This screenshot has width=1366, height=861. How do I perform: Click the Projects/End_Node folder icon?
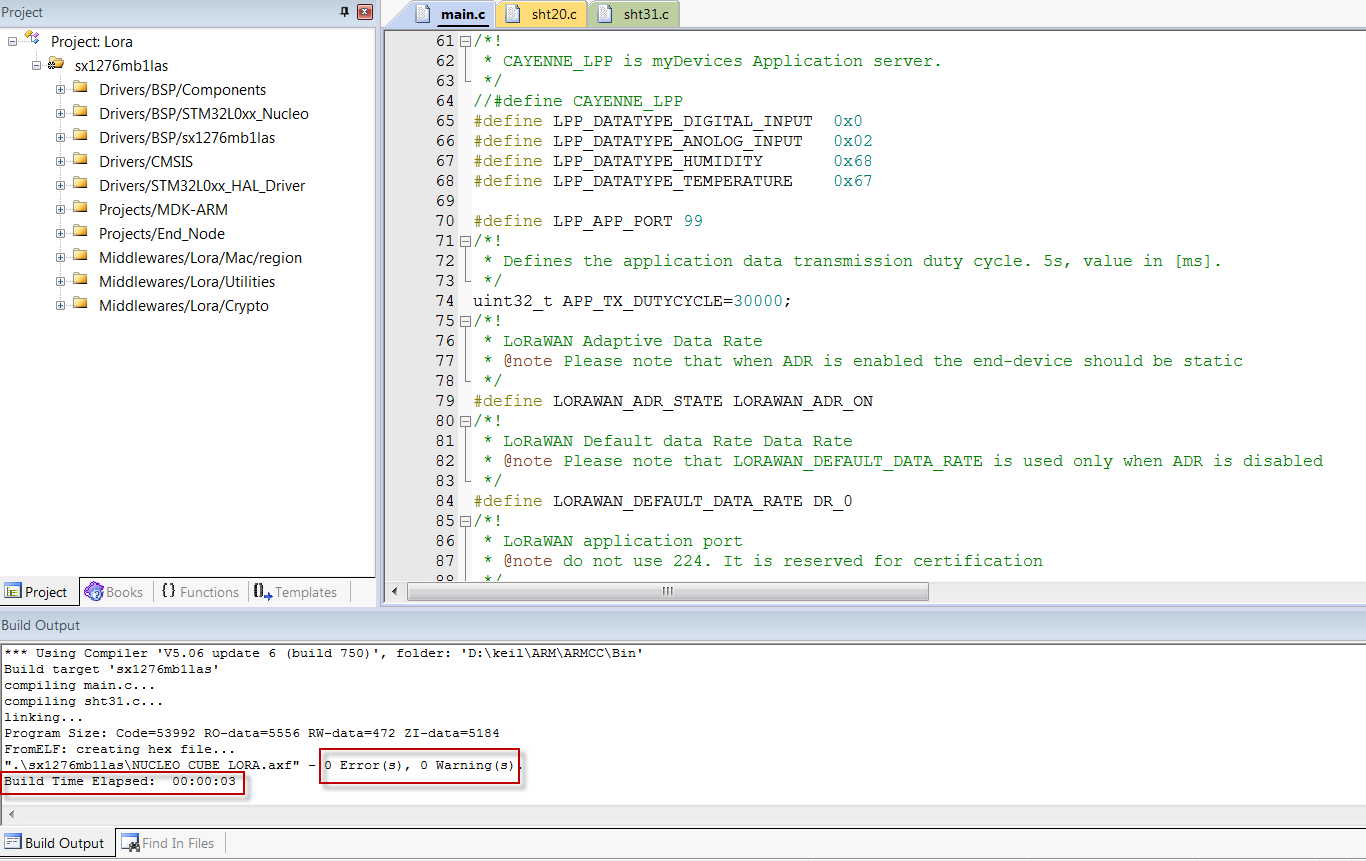coord(80,233)
